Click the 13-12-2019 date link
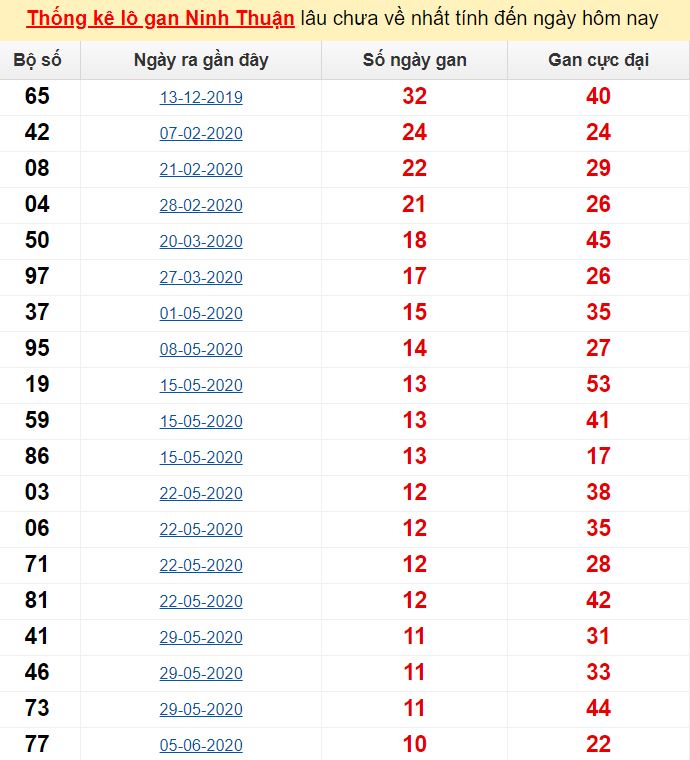Viewport: 690px width, 760px height. tap(201, 98)
